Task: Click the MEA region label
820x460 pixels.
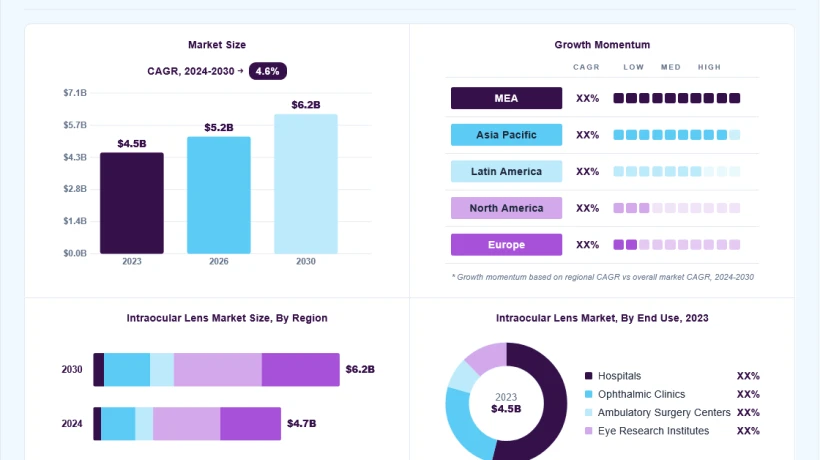Action: 506,98
